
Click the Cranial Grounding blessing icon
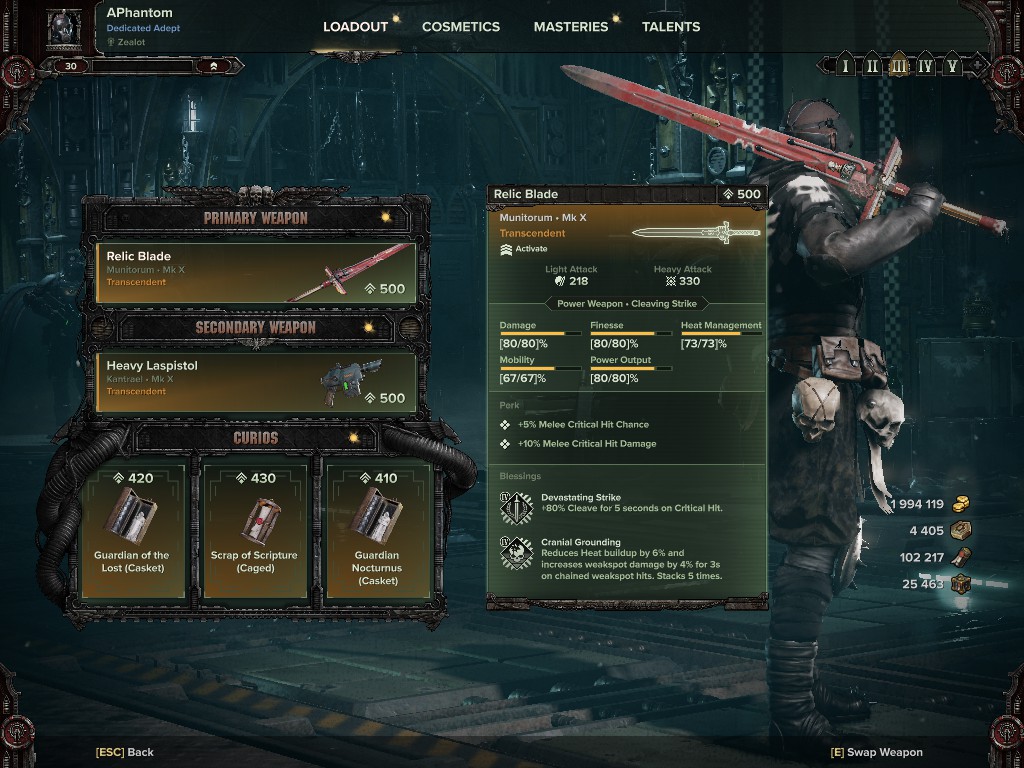click(517, 553)
